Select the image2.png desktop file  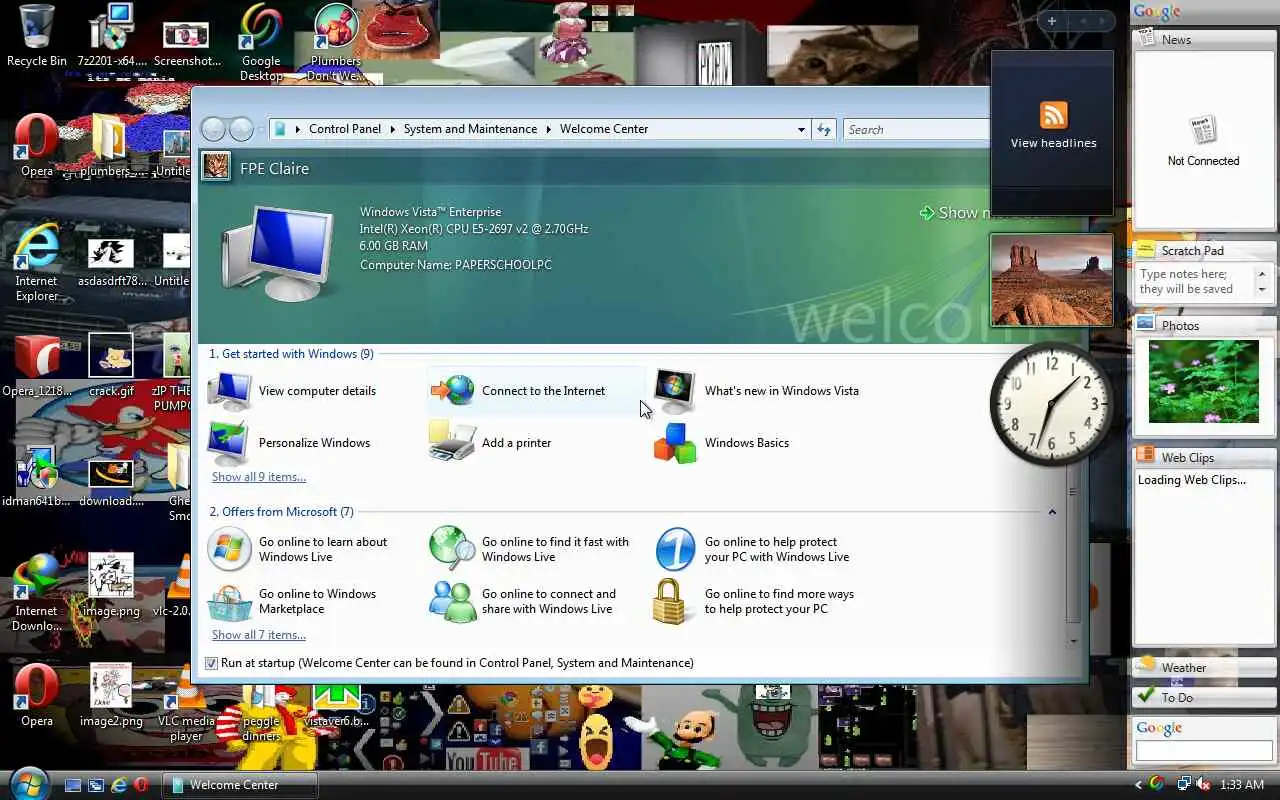[111, 695]
